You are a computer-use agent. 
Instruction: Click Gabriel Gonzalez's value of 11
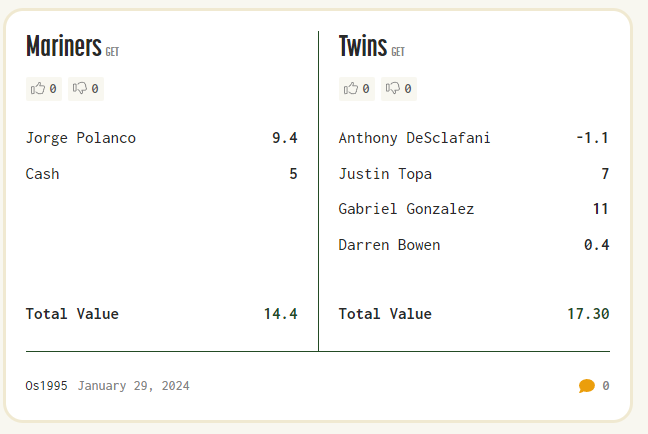click(x=600, y=209)
